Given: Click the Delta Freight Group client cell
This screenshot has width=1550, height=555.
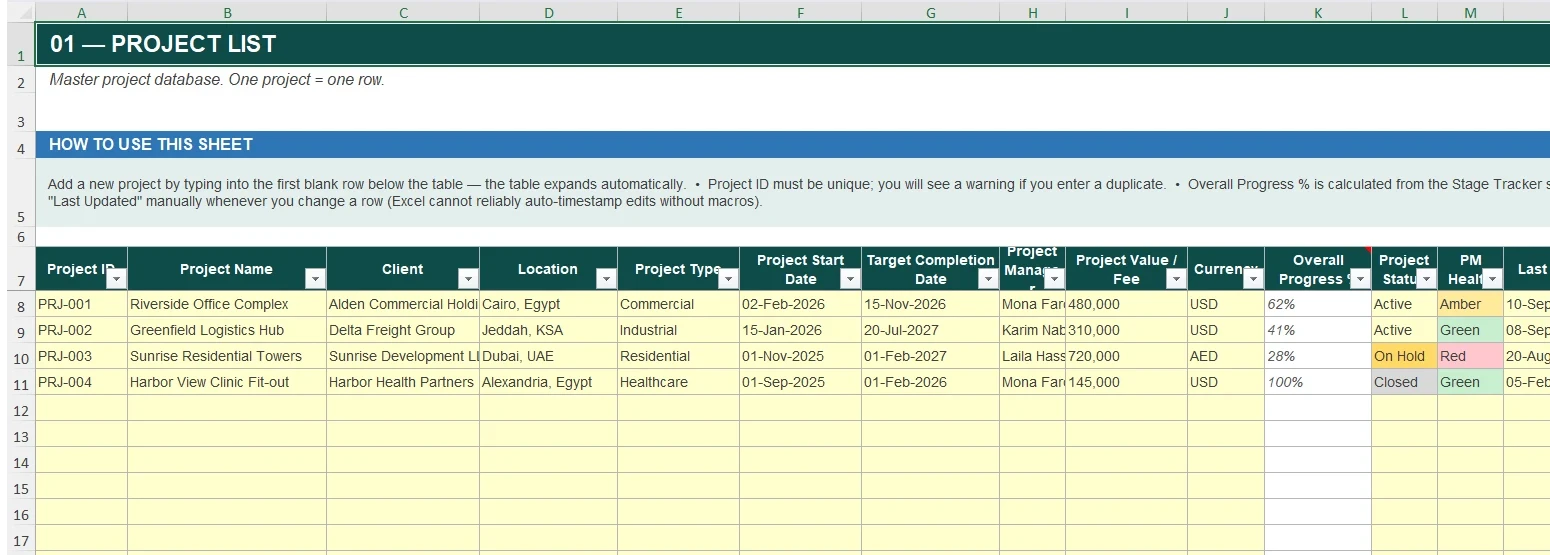Looking at the screenshot, I should coord(403,330).
